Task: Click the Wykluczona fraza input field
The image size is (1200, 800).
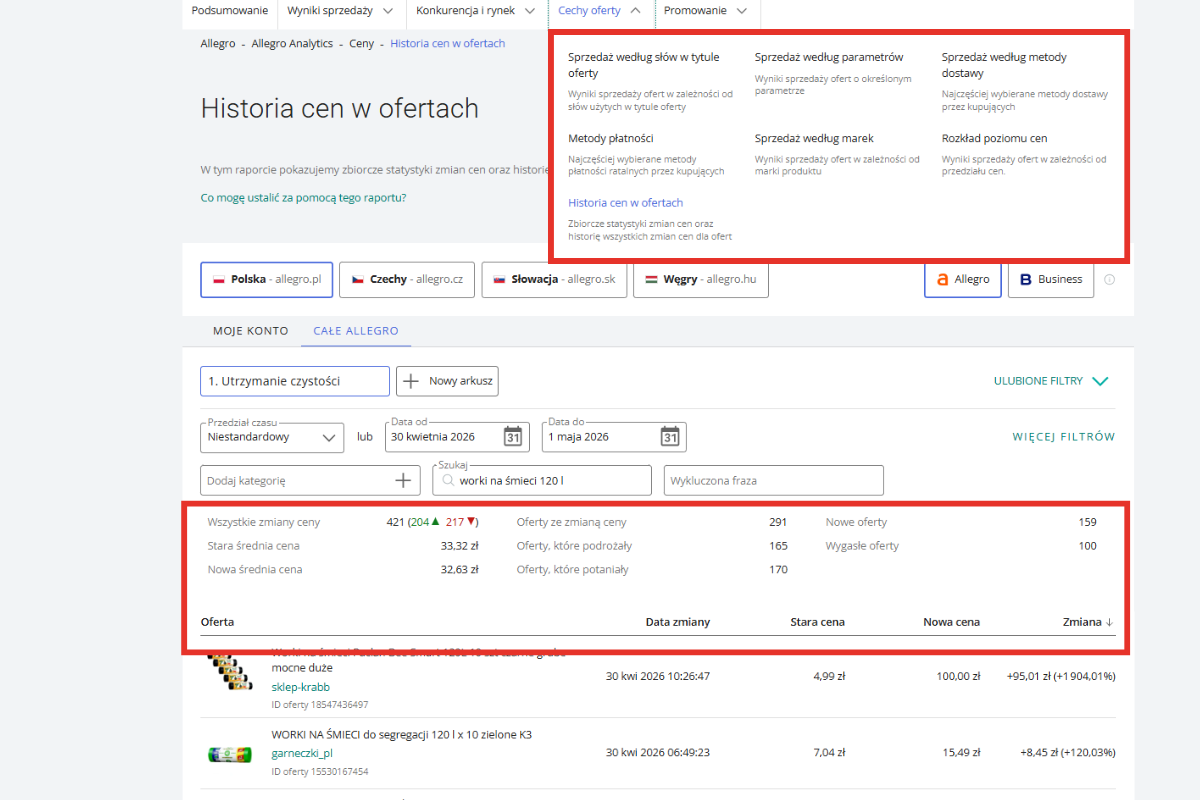Action: click(774, 481)
